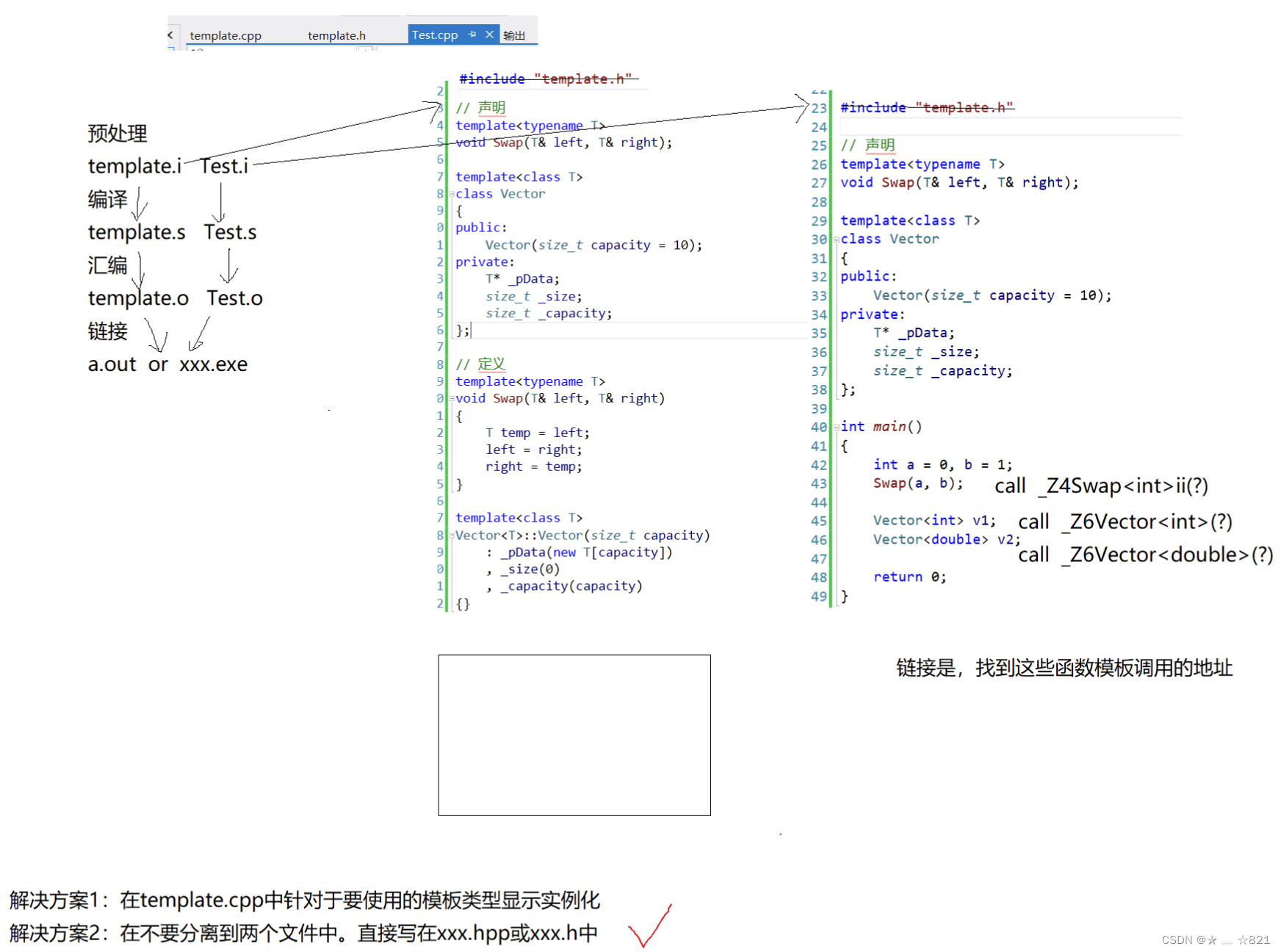Click the label '链接' in the left column

(x=107, y=331)
